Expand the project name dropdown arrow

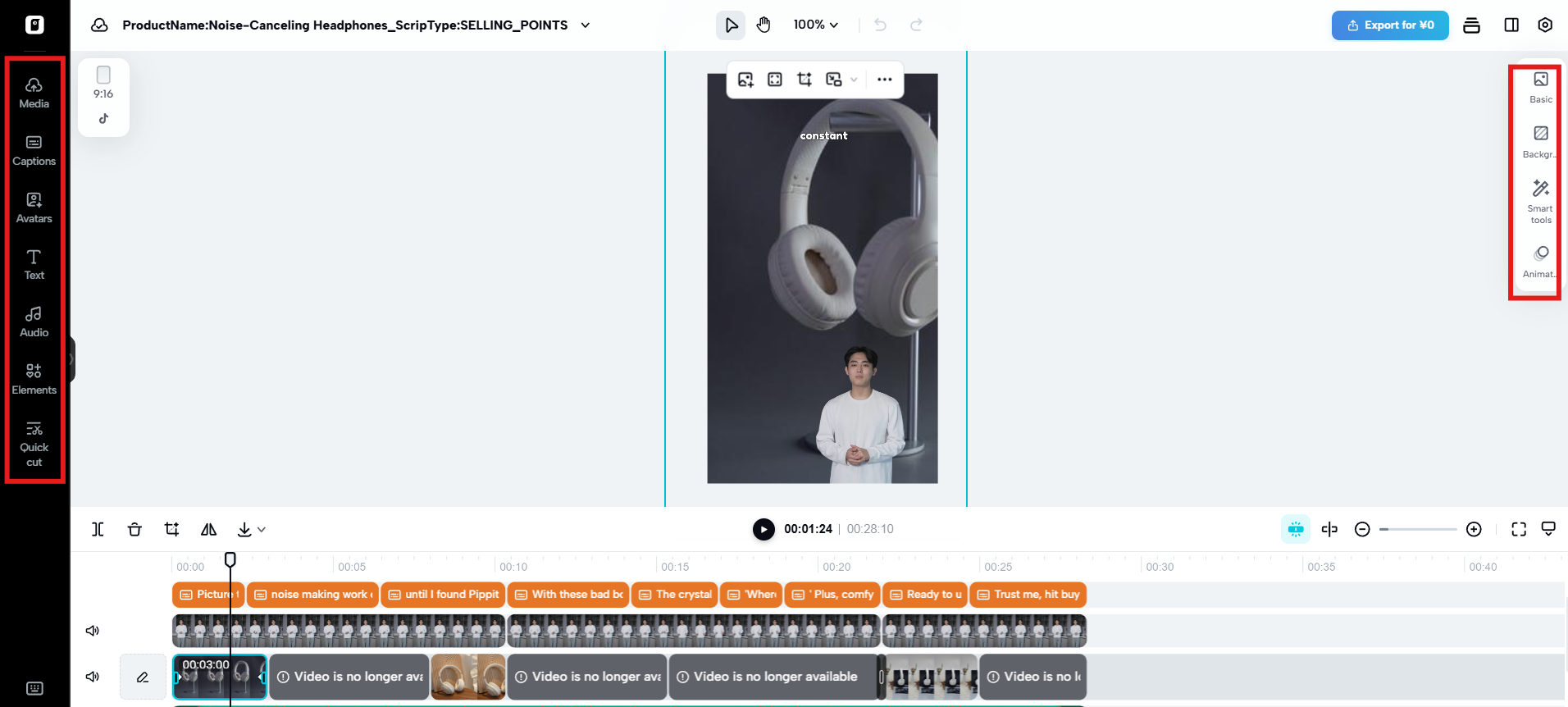(586, 25)
